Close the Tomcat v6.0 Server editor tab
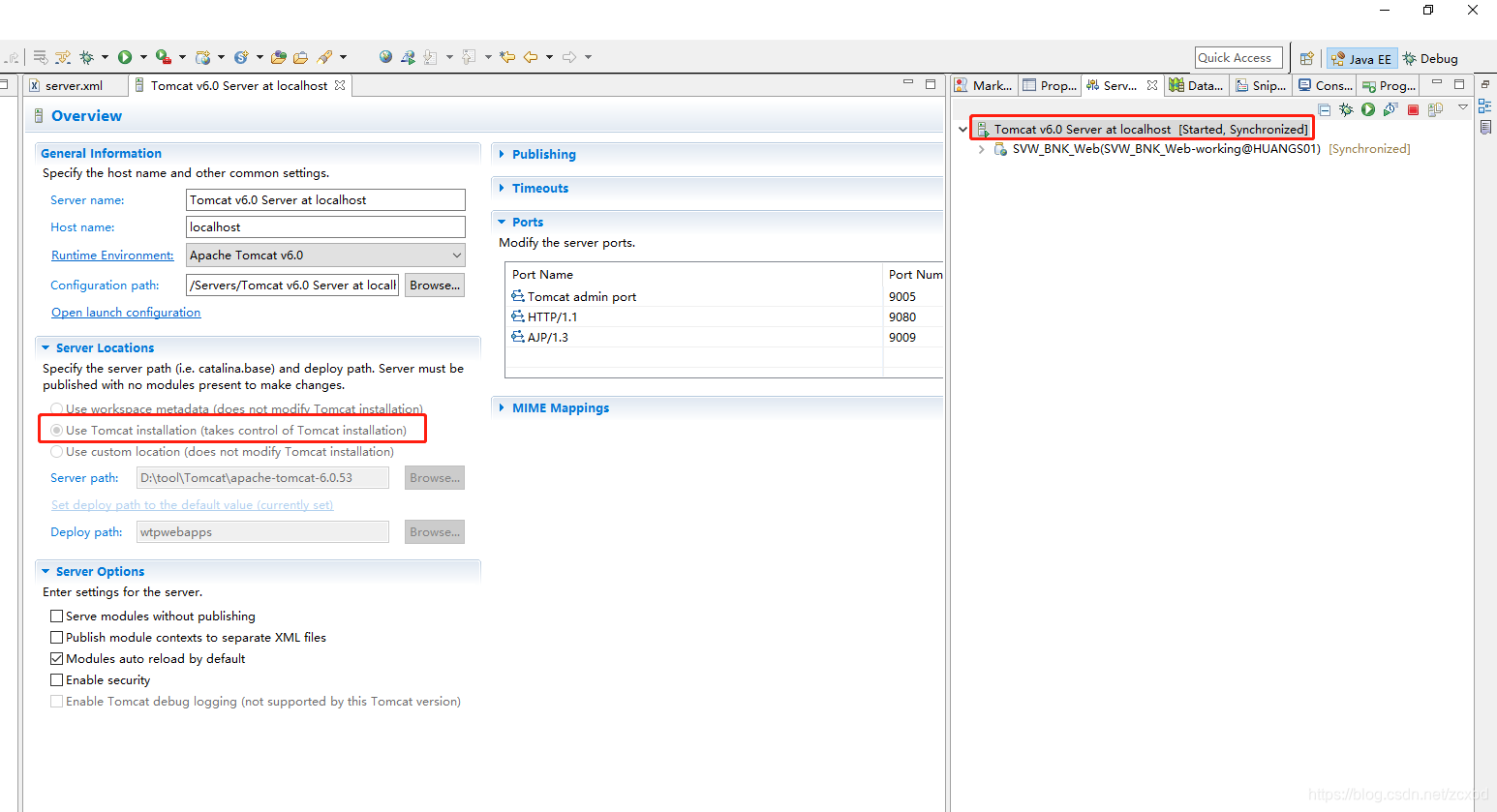This screenshot has height=812, width=1497. pos(340,85)
